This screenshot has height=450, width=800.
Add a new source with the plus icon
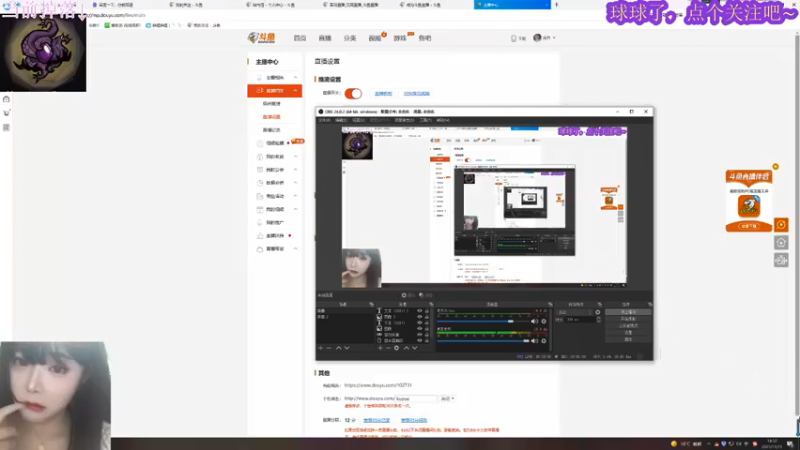(380, 348)
